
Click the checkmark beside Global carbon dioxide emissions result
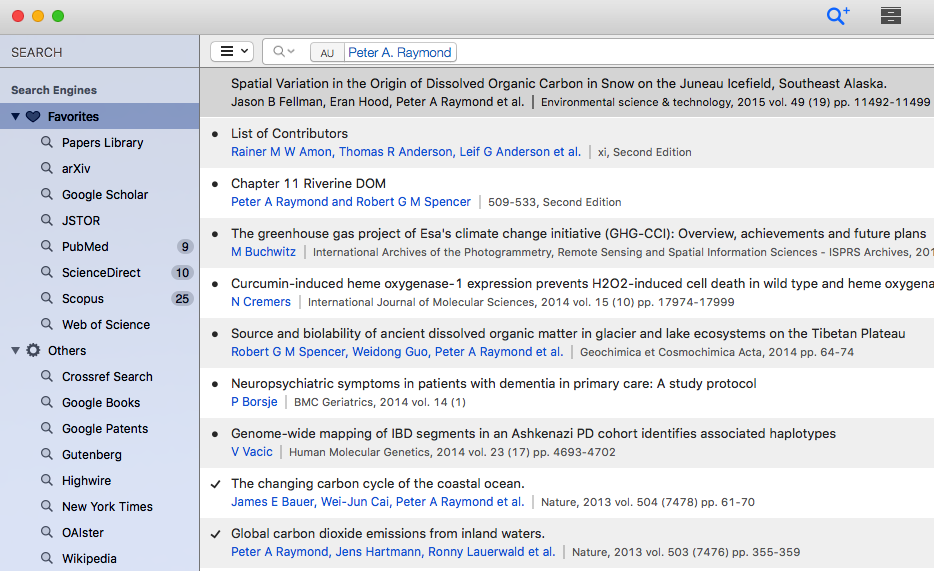click(x=216, y=534)
